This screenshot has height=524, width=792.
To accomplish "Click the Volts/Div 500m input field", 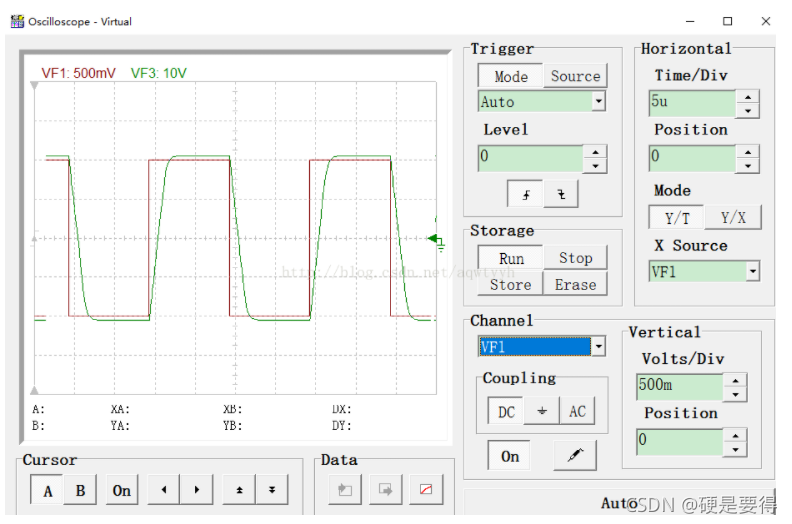I will pyautogui.click(x=680, y=388).
